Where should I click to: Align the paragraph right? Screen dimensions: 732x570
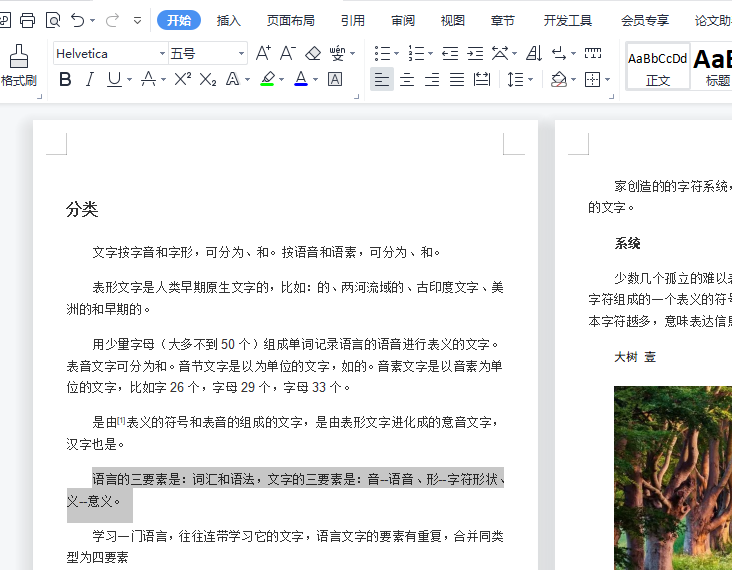(432, 79)
